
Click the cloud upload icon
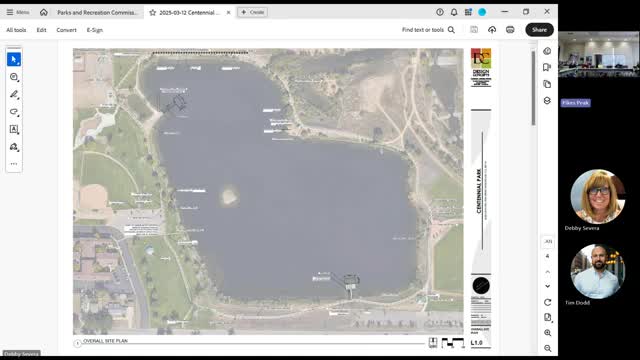[x=492, y=30]
